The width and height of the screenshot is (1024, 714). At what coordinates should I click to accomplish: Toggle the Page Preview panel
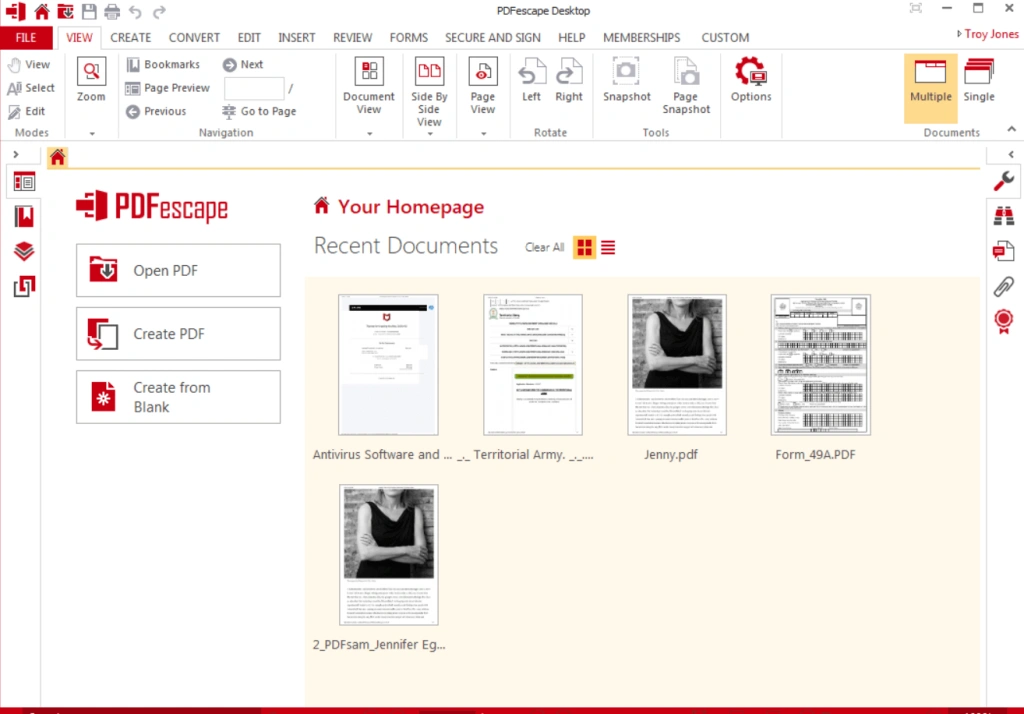pos(168,88)
